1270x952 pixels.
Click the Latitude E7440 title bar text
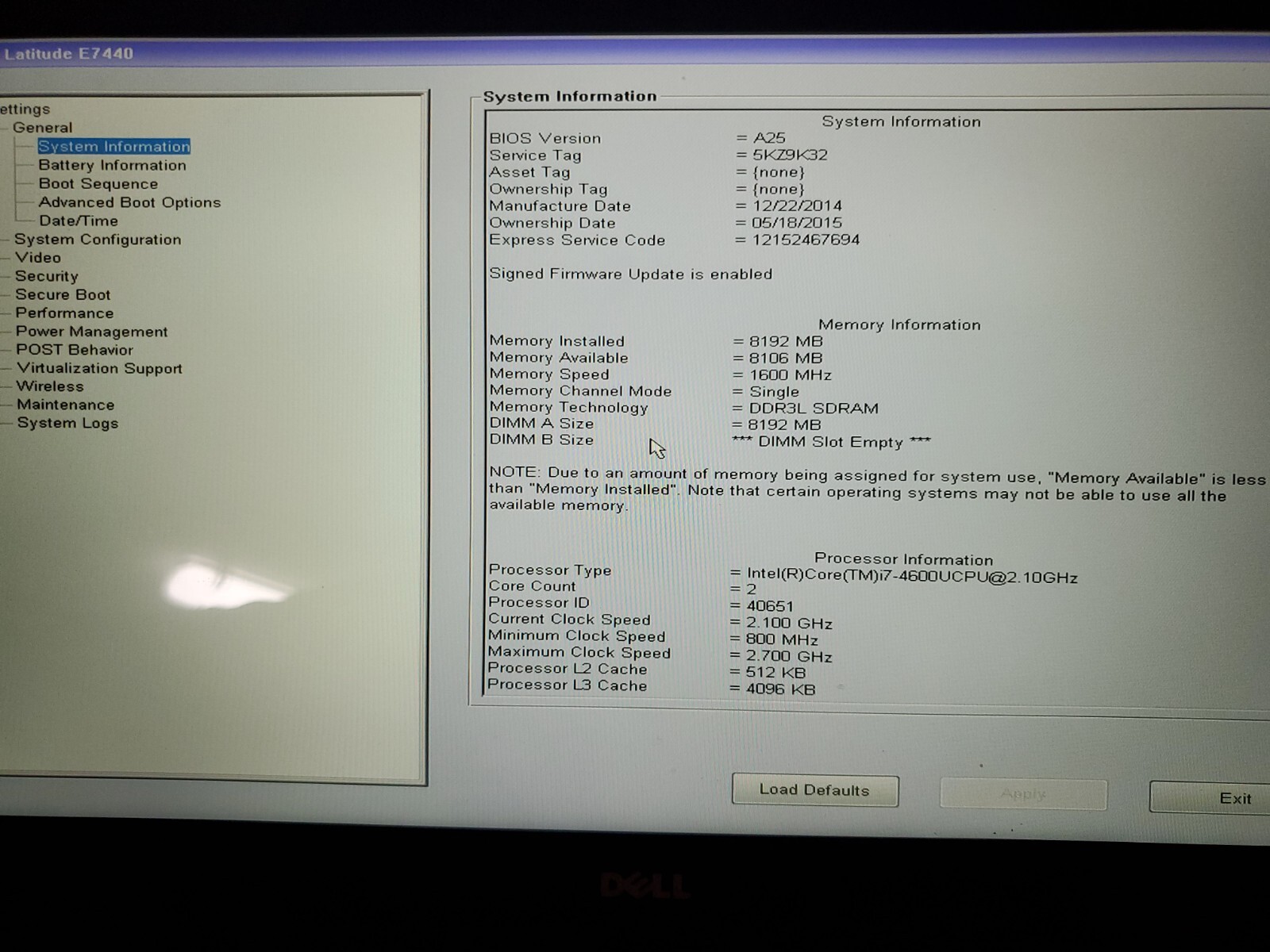(68, 54)
